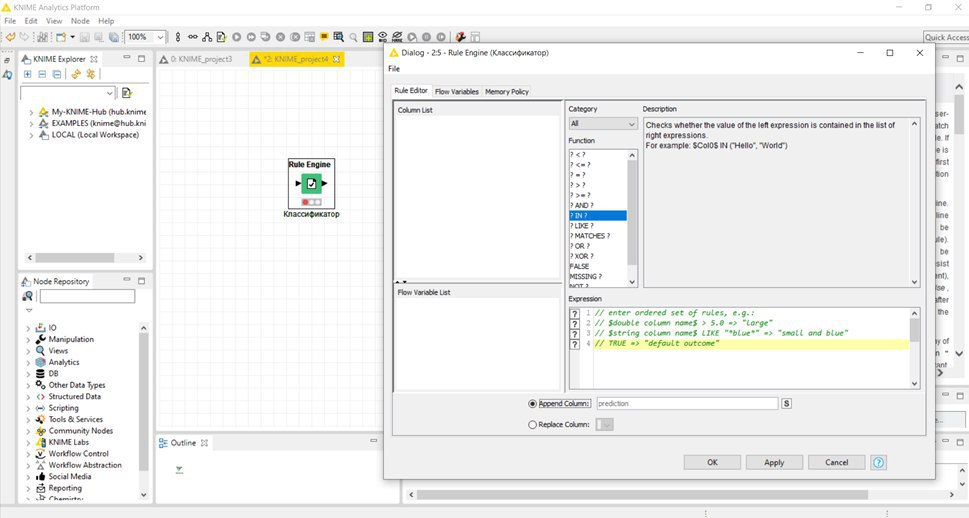The image size is (969, 518).
Task: Expand the IO category in Node Repository
Action: pos(28,328)
